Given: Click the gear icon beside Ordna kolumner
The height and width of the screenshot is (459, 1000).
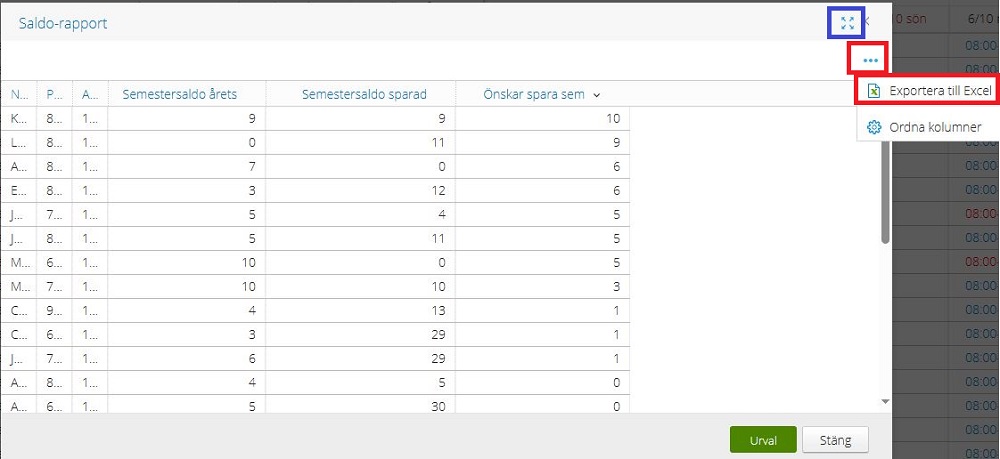Looking at the screenshot, I should pos(873,127).
